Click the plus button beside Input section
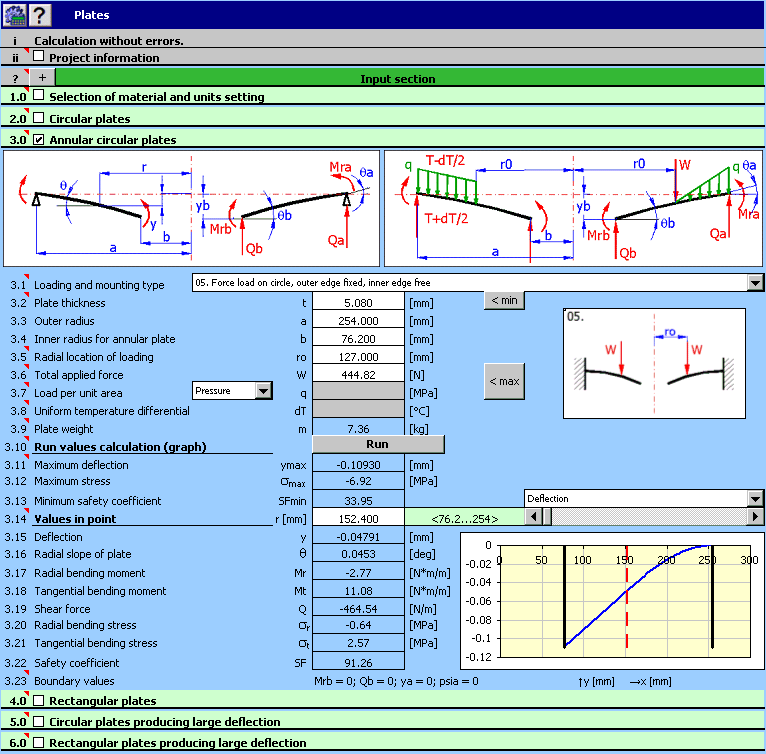Screen dimensions: 766x754 click(x=43, y=77)
